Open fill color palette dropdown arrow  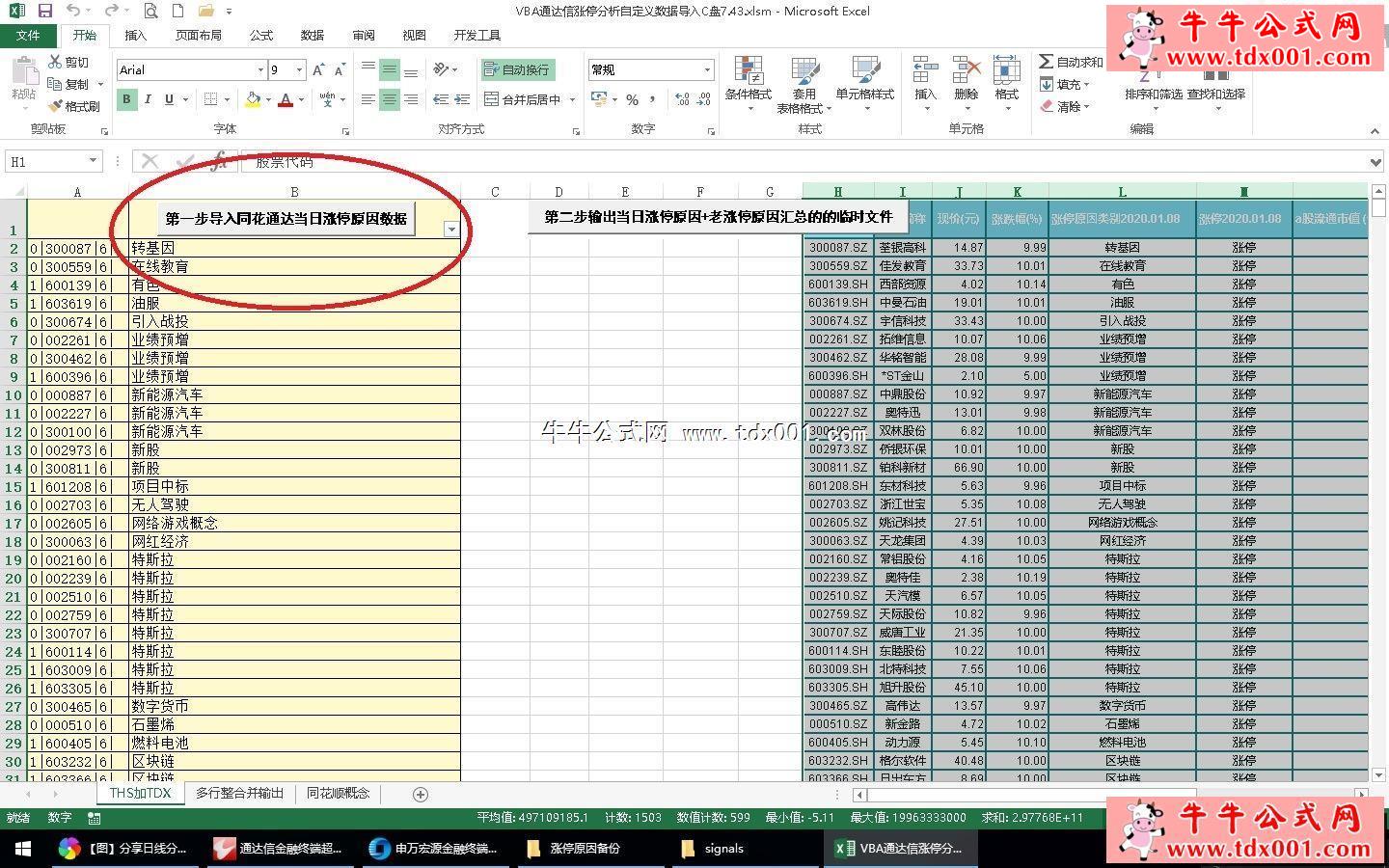[x=267, y=99]
